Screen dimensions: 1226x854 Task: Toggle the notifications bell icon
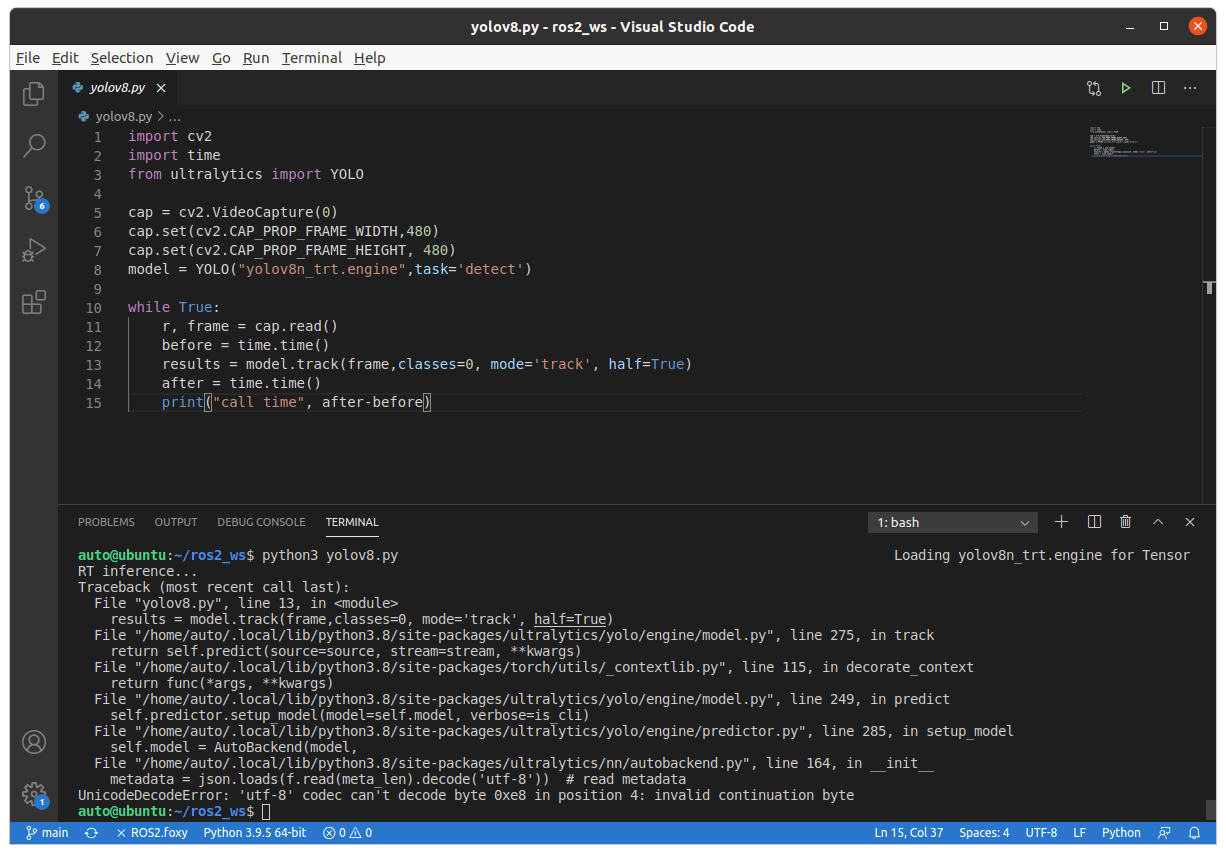[x=1193, y=832]
